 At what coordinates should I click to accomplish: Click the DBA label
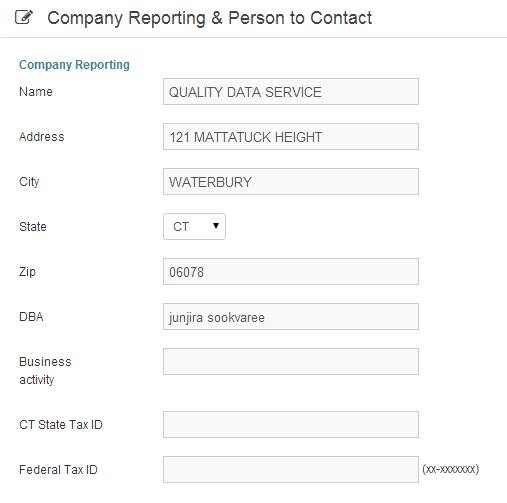coord(31,317)
